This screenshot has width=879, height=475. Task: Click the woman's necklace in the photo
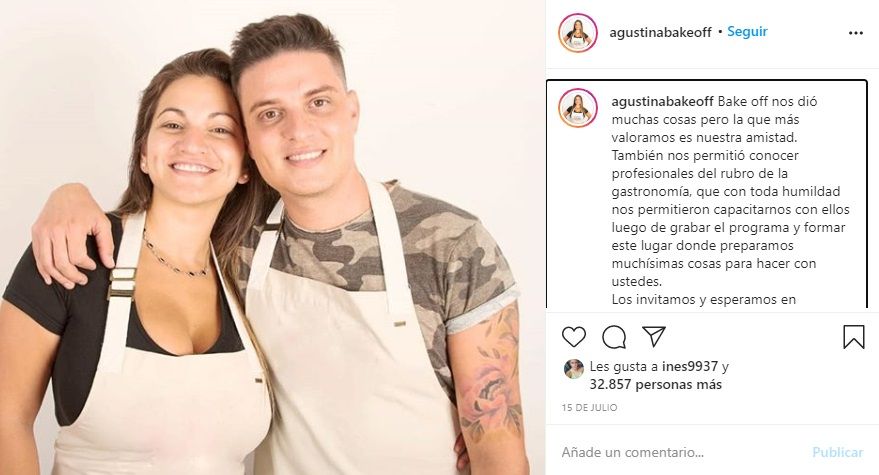tap(174, 256)
